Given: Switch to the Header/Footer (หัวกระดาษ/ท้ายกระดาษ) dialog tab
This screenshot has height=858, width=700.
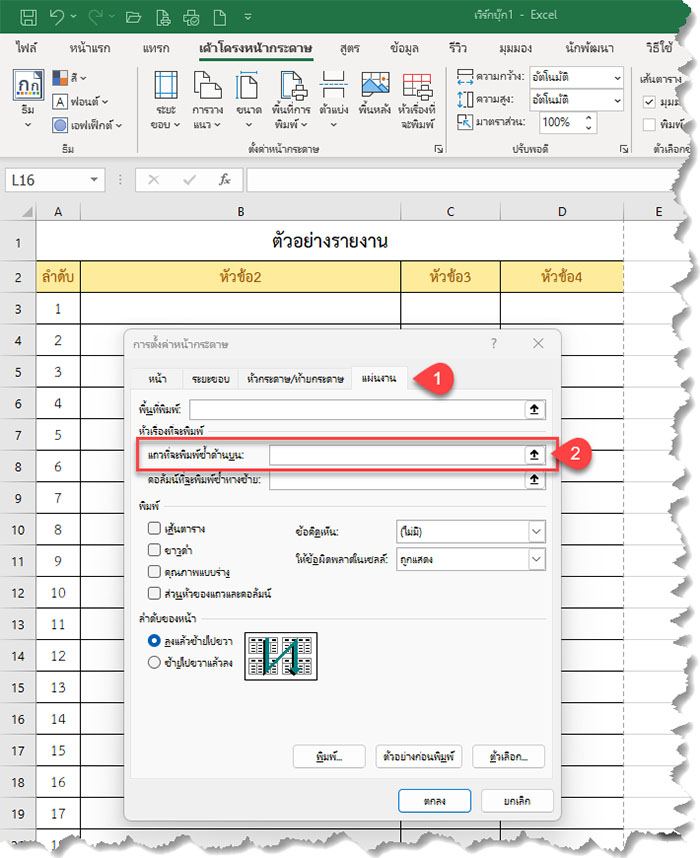Looking at the screenshot, I should (x=296, y=380).
